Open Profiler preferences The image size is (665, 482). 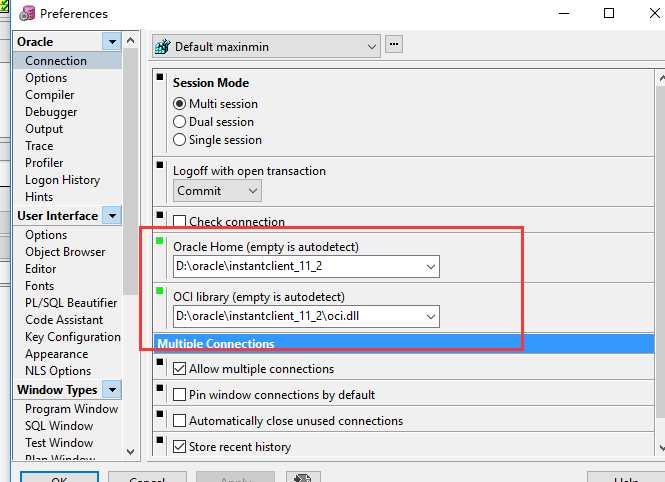click(x=44, y=163)
